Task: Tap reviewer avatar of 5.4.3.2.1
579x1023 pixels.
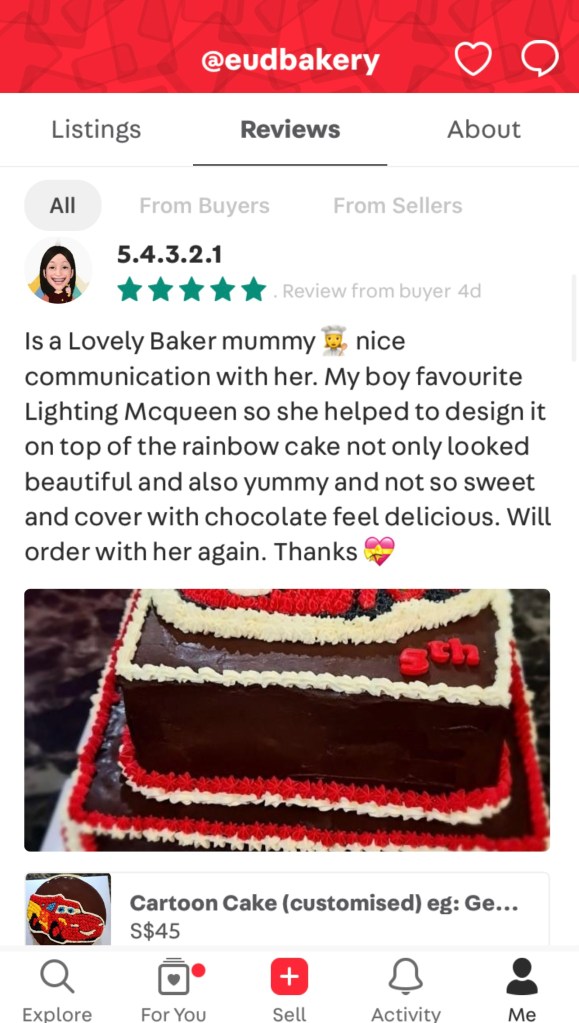Action: pos(58,270)
